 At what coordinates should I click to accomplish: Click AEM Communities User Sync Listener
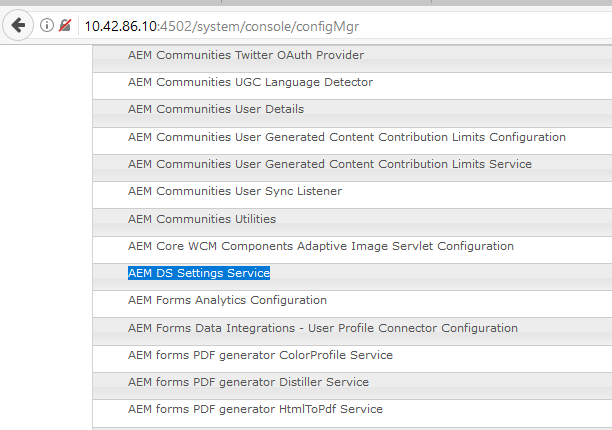tap(235, 191)
